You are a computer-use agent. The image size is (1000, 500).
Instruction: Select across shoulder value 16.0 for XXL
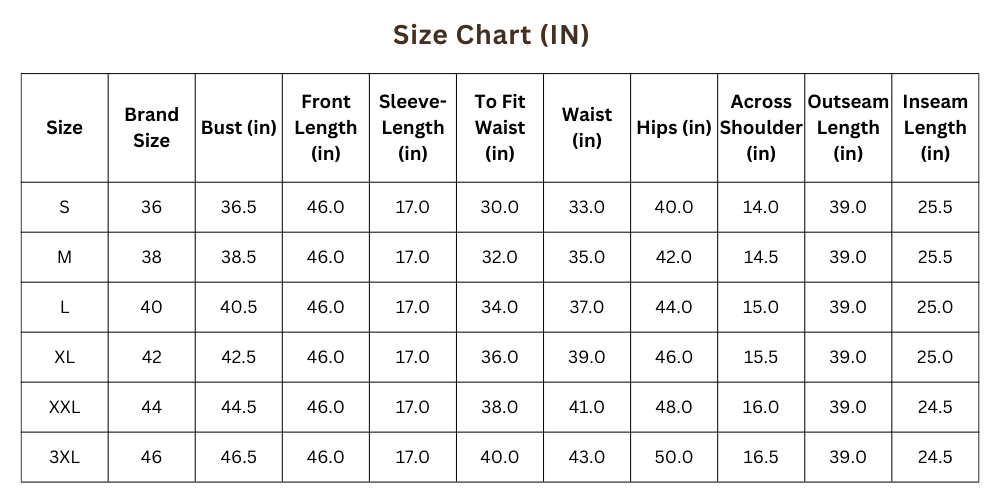pyautogui.click(x=761, y=407)
